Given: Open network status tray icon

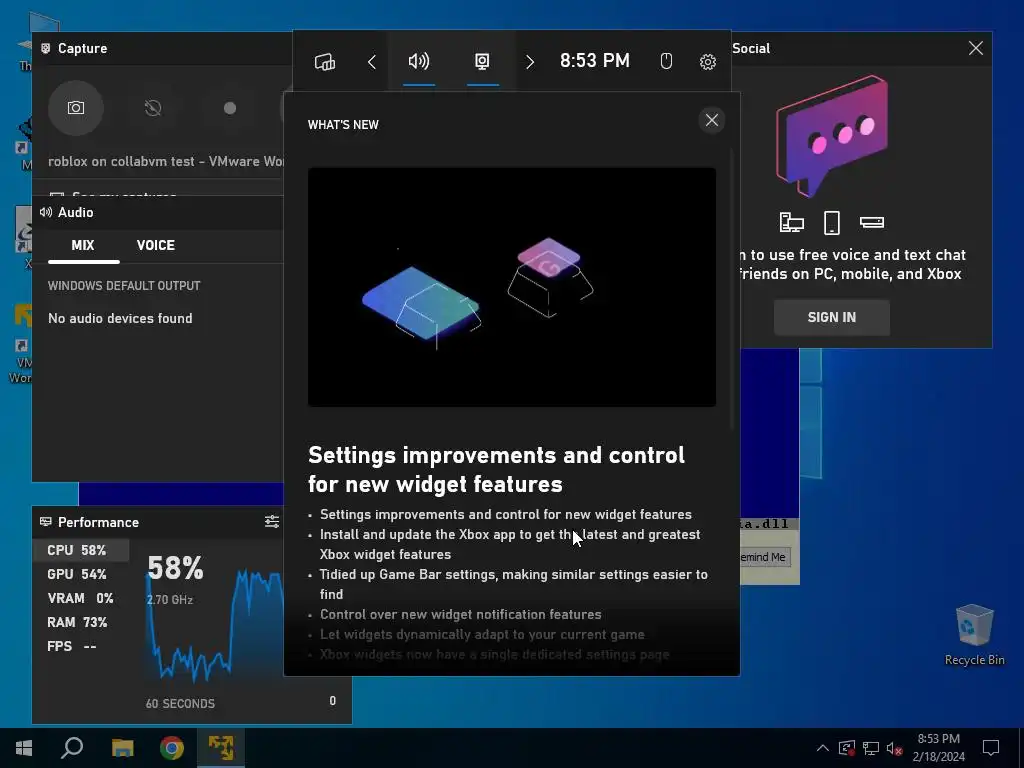Looking at the screenshot, I should 871,748.
